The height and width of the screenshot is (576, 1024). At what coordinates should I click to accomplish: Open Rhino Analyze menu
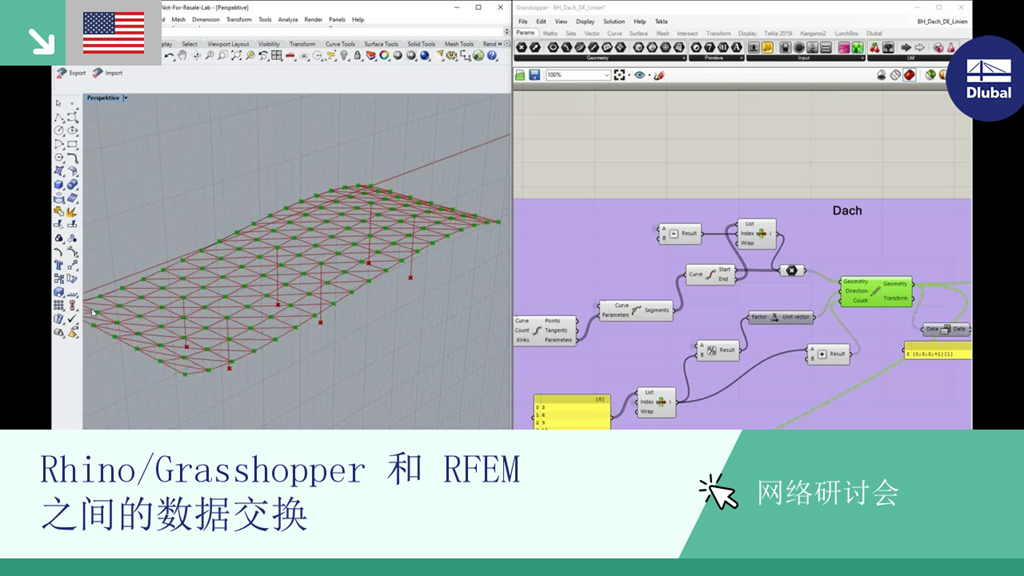pos(288,20)
